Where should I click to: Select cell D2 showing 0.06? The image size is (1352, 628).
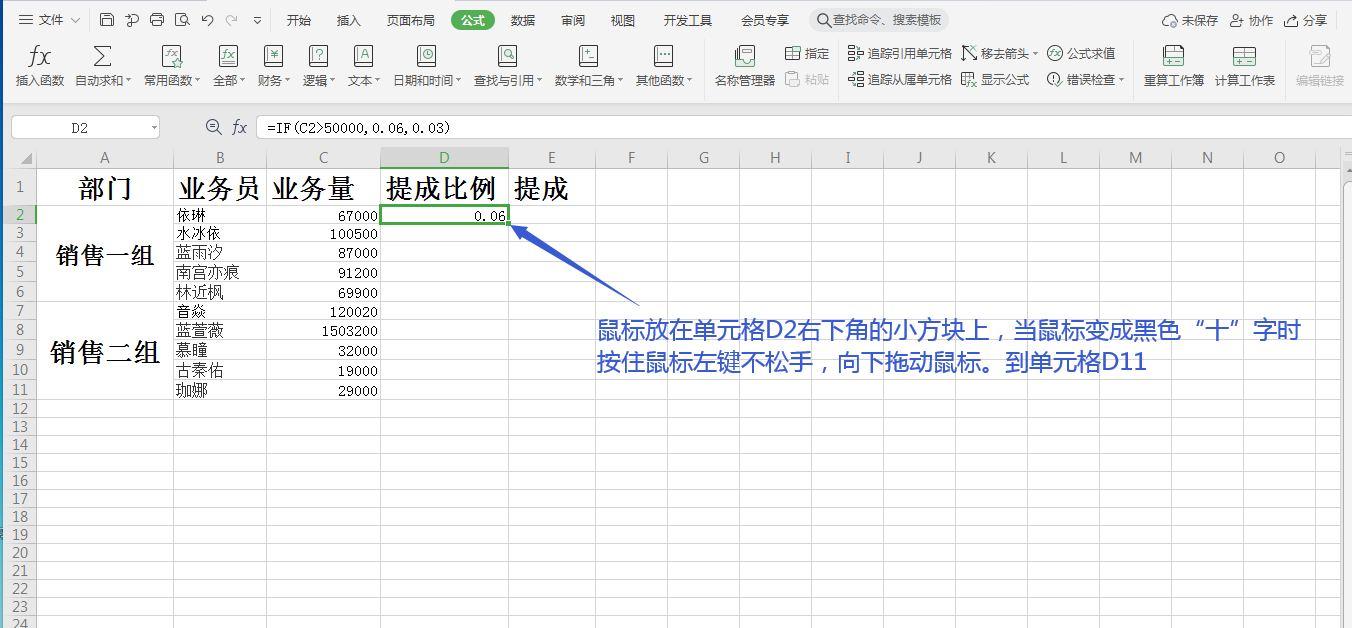point(444,215)
